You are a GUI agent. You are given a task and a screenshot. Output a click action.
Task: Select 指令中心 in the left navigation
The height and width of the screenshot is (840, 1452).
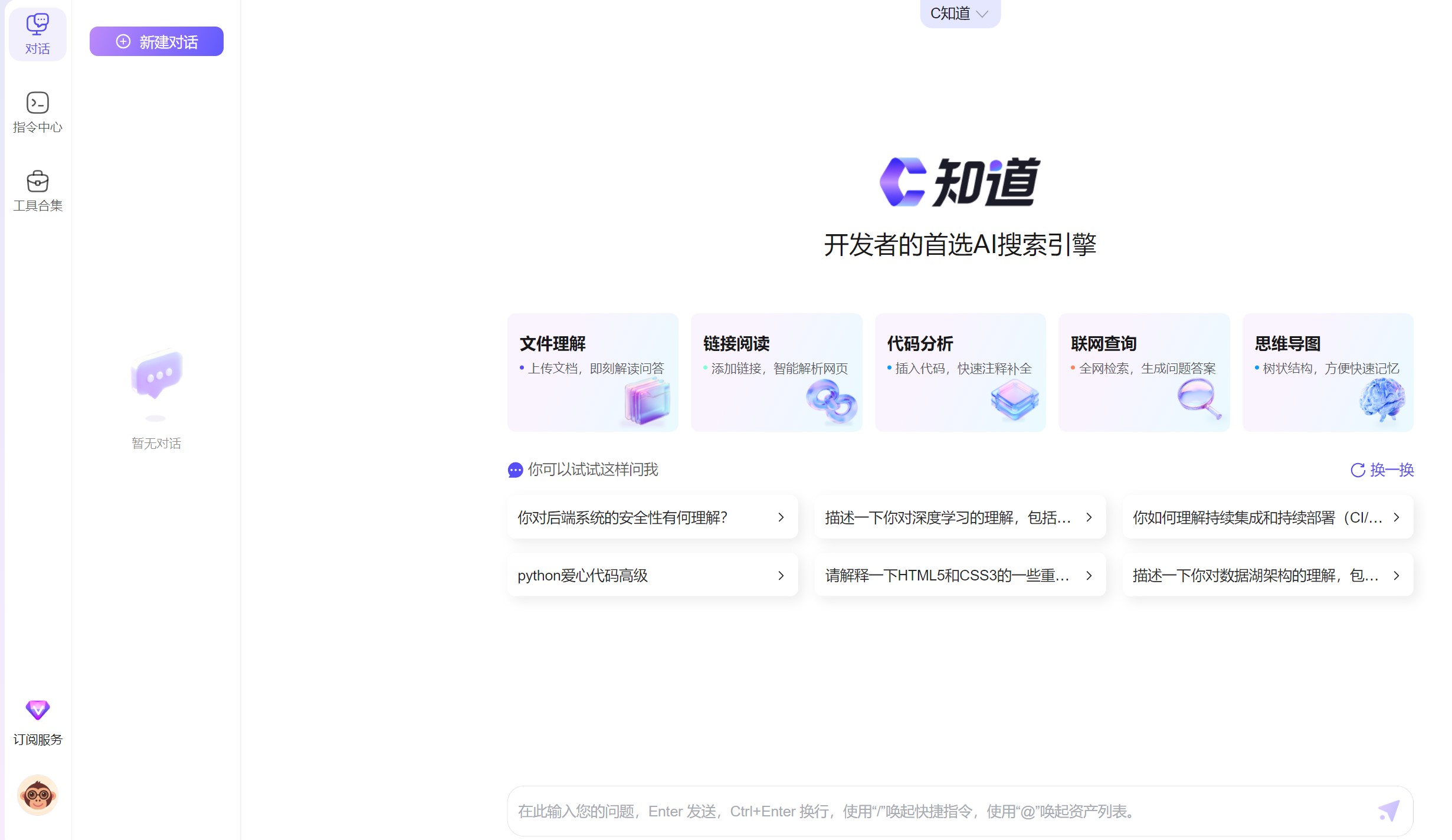point(37,112)
